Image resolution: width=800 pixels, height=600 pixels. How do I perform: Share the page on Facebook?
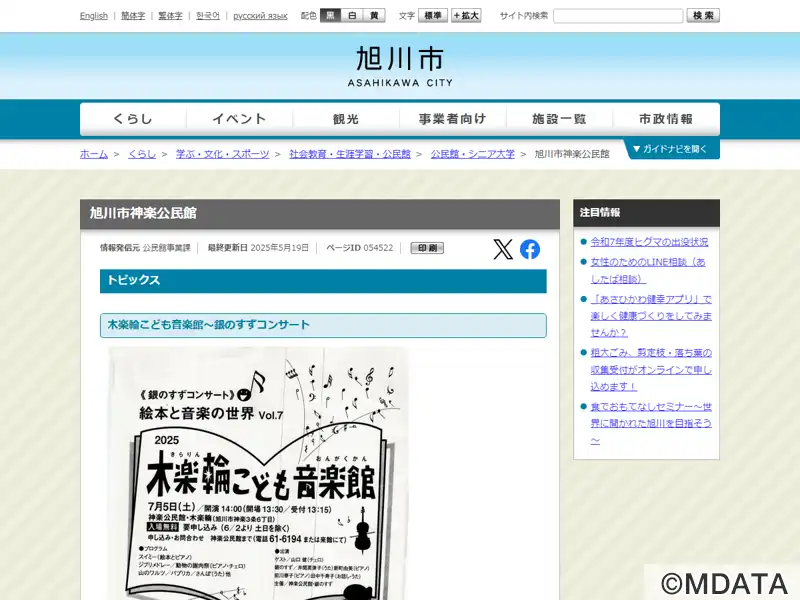[x=530, y=249]
